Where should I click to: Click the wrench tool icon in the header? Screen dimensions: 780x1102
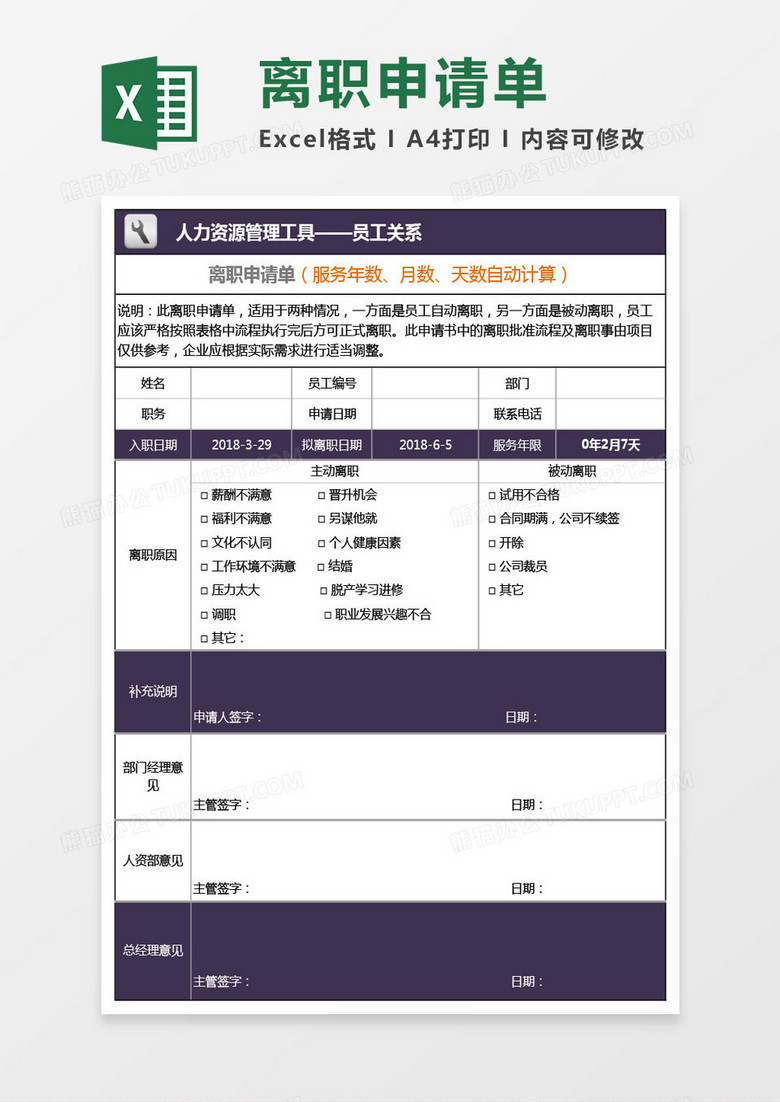[x=141, y=231]
